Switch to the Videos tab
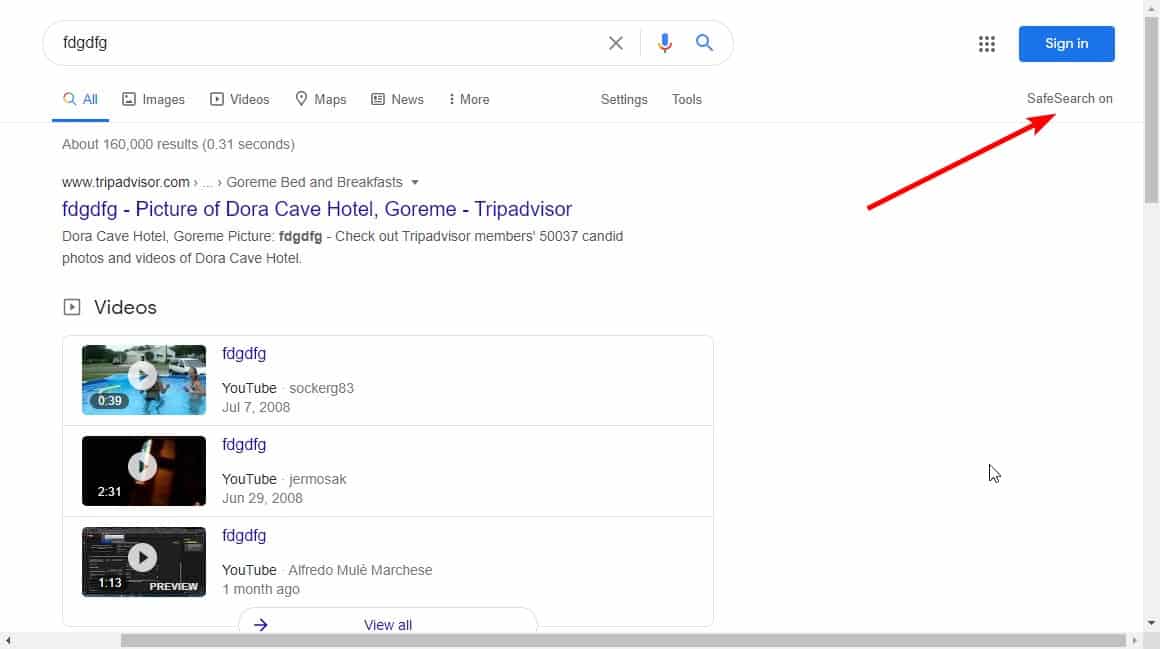 pos(240,99)
